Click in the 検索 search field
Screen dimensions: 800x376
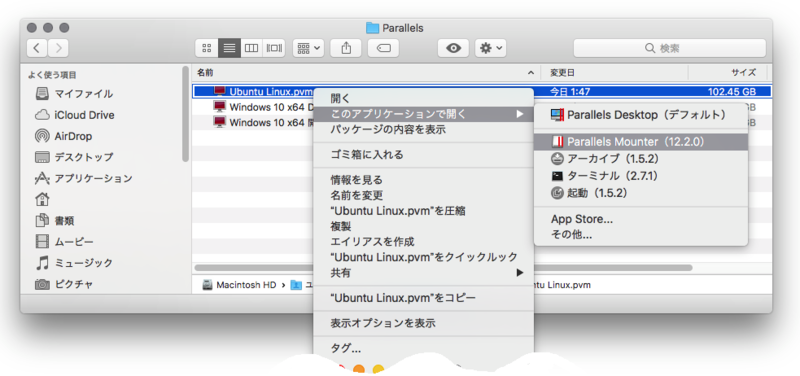click(x=669, y=48)
